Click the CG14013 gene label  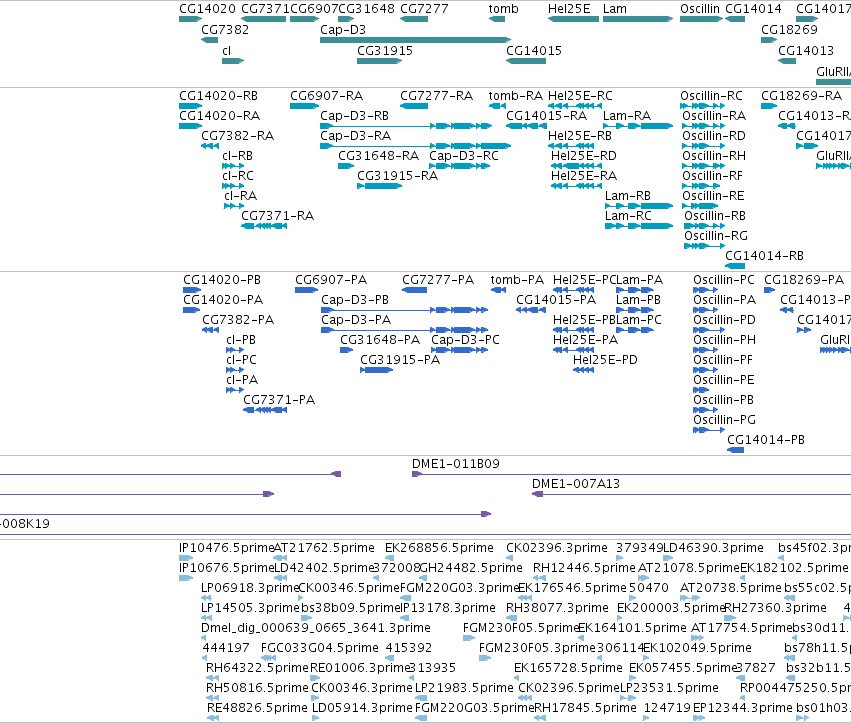point(805,51)
